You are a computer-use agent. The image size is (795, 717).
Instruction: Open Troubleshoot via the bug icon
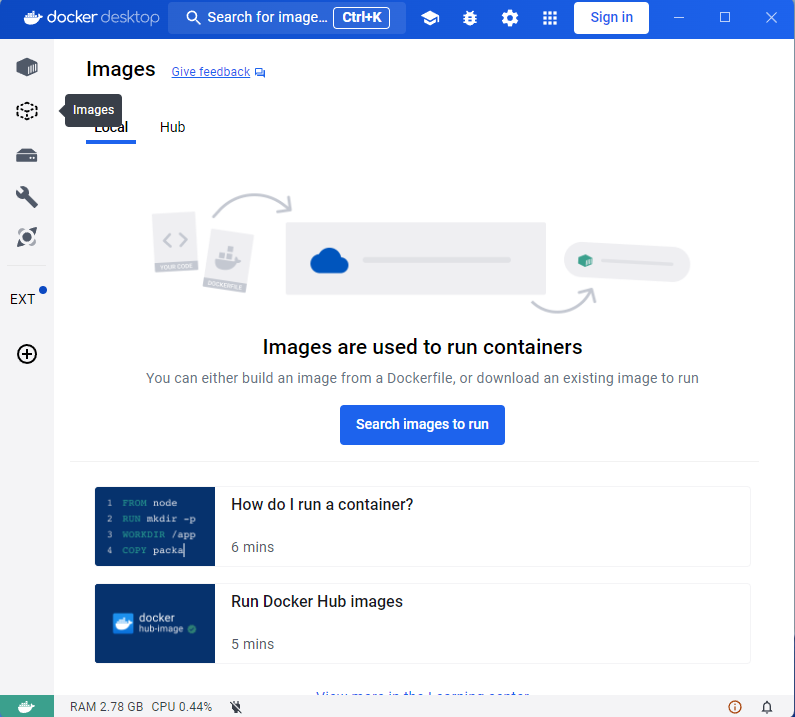470,18
